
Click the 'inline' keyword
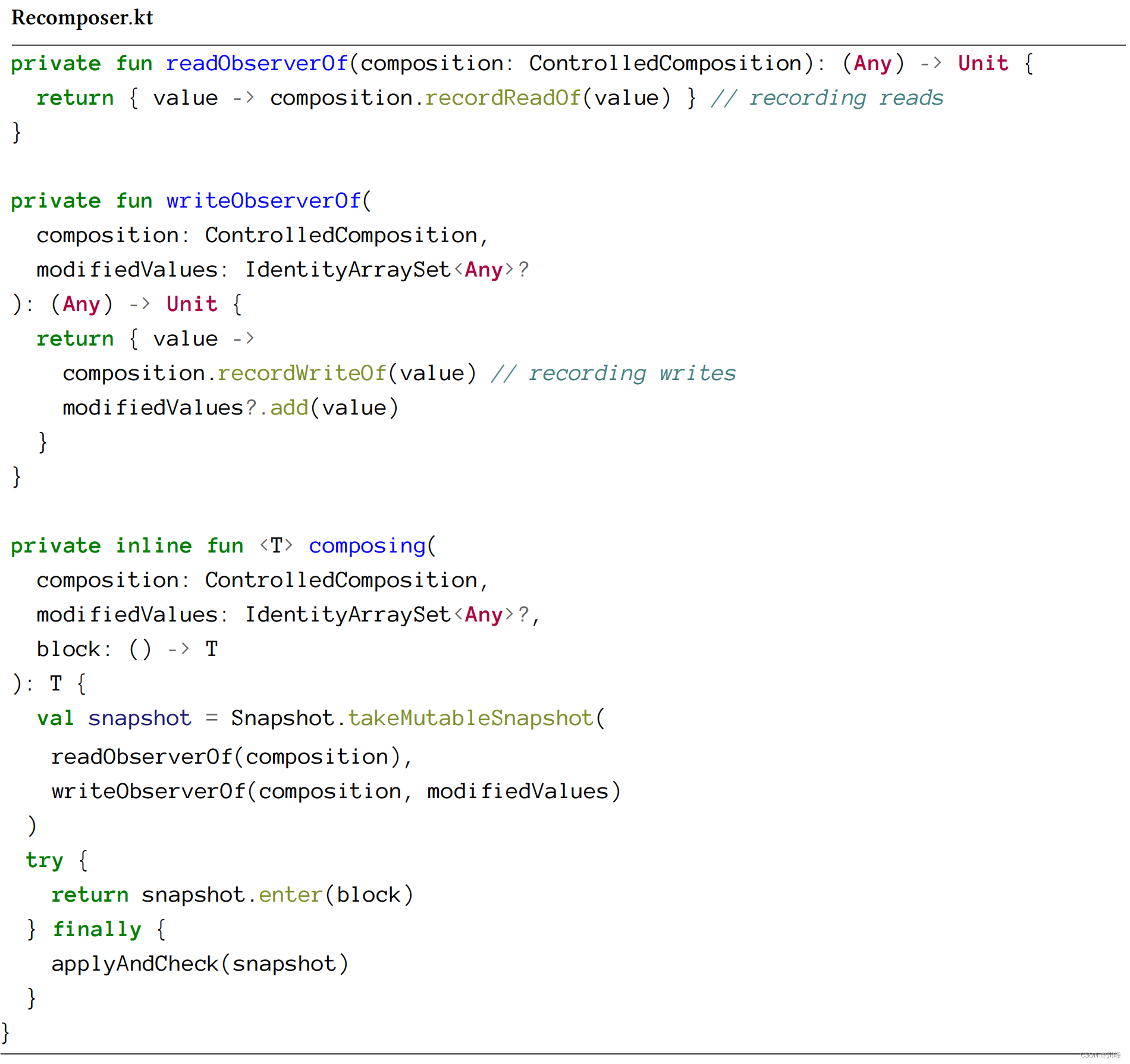tap(153, 545)
